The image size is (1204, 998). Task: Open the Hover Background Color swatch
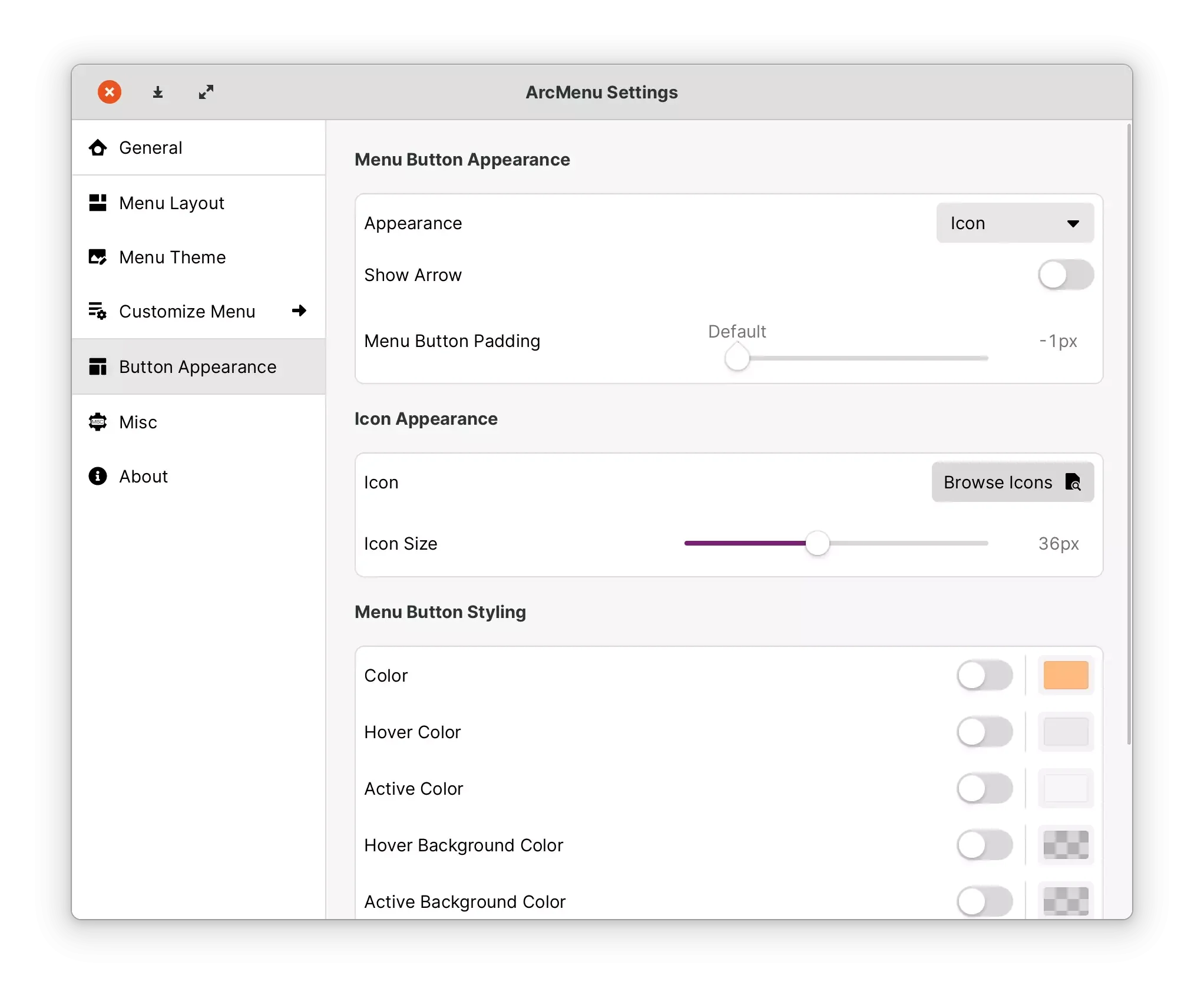pyautogui.click(x=1066, y=845)
